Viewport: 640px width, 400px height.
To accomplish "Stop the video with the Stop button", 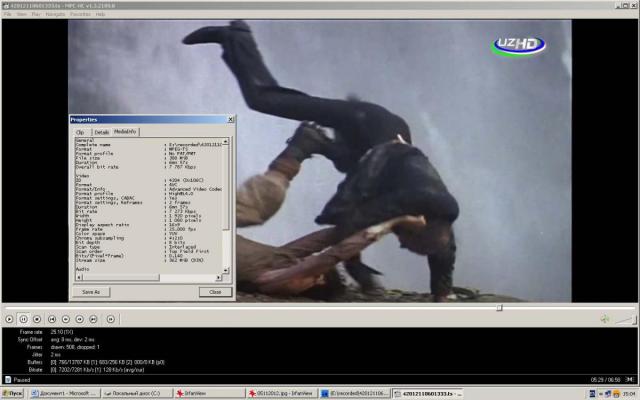I will coord(37,319).
